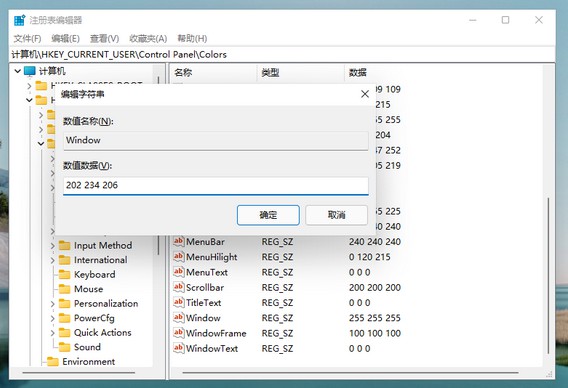This screenshot has width=568, height=388.
Task: Open the 编辑(E) menu
Action: (x=66, y=38)
